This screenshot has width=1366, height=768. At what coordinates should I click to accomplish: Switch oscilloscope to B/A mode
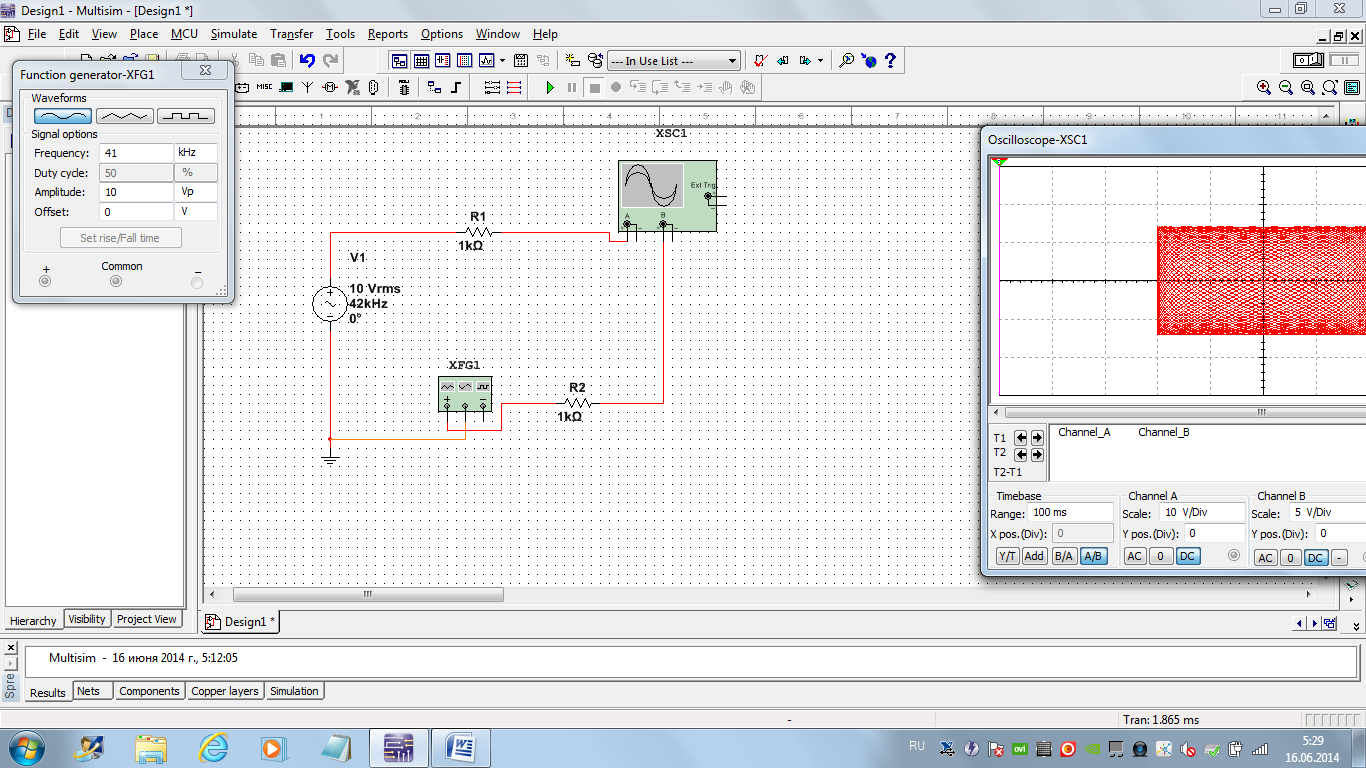1064,557
